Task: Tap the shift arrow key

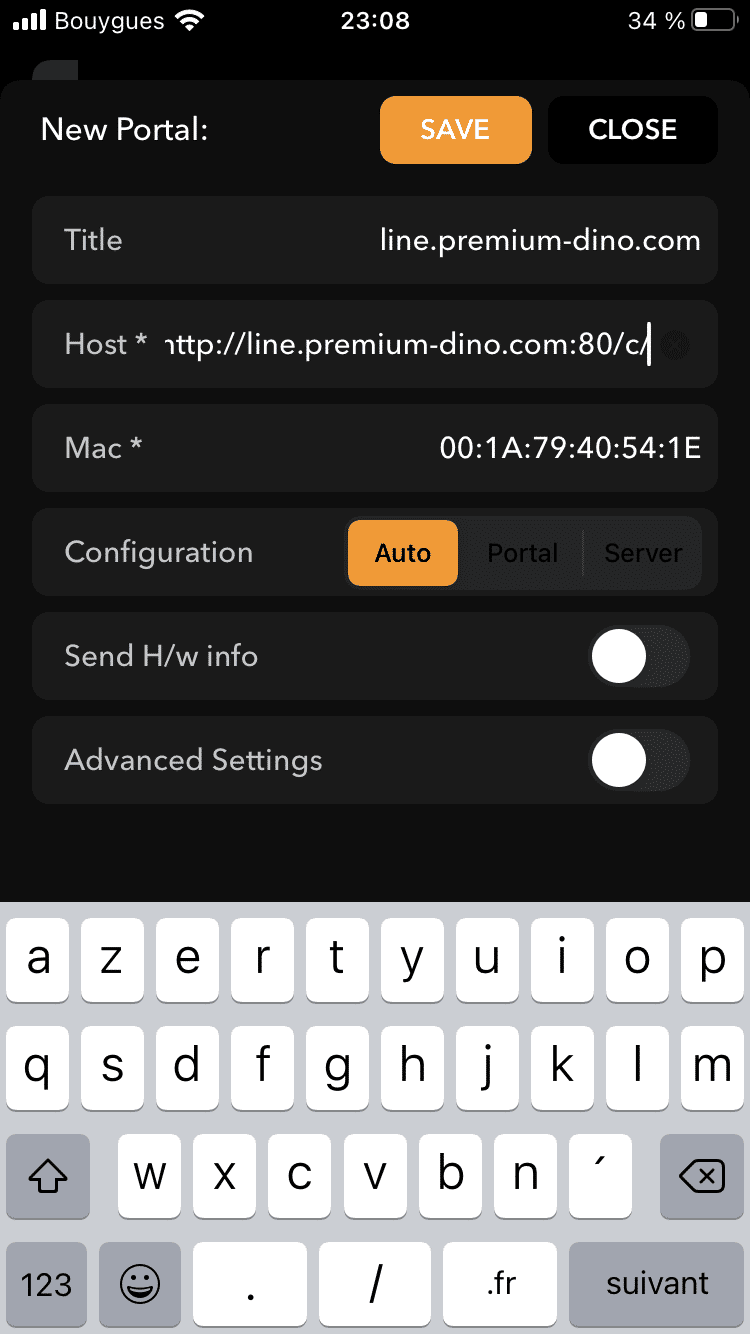Action: tap(48, 1177)
